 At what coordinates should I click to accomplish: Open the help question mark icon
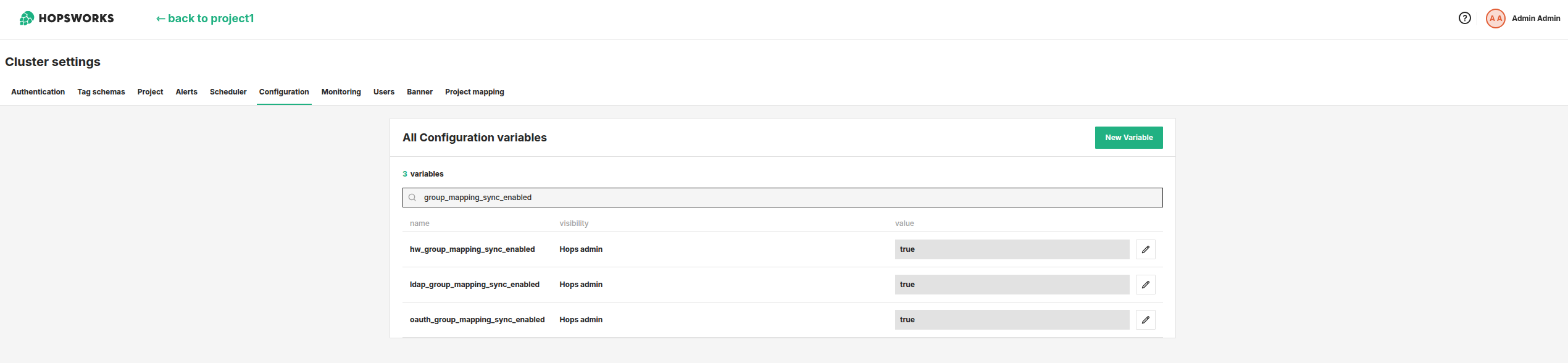[x=1464, y=19]
